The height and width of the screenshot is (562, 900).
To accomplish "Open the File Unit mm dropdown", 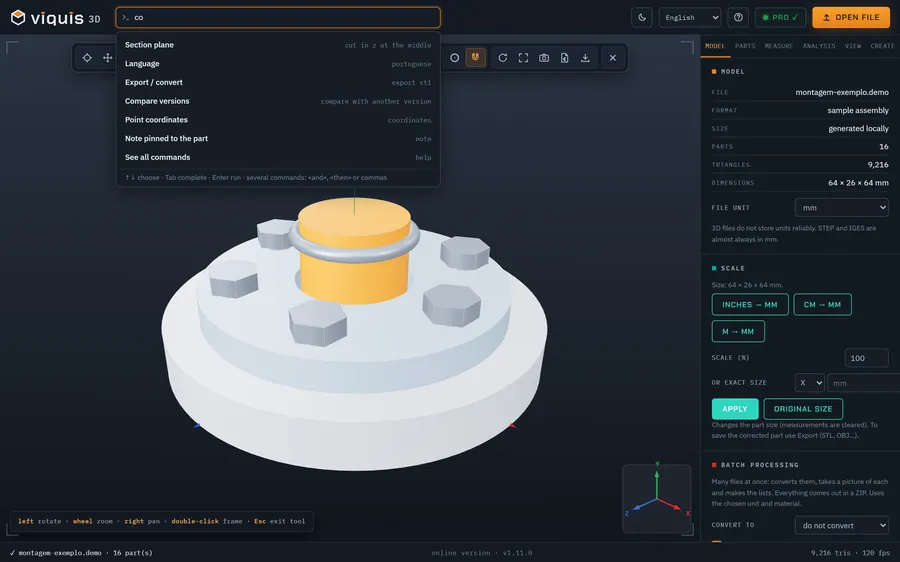I will point(841,207).
